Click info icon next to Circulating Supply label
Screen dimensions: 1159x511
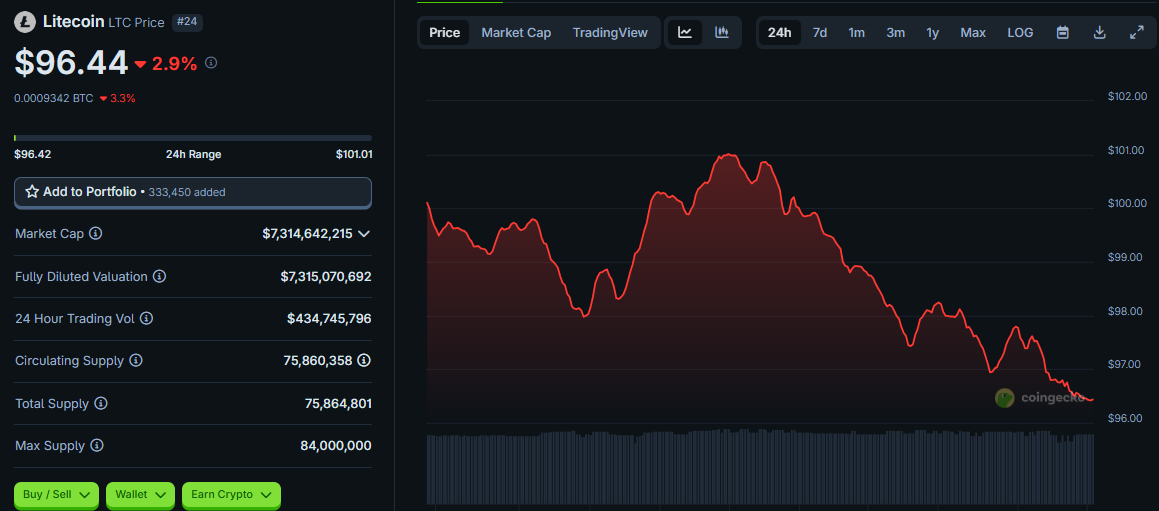[x=136, y=361]
